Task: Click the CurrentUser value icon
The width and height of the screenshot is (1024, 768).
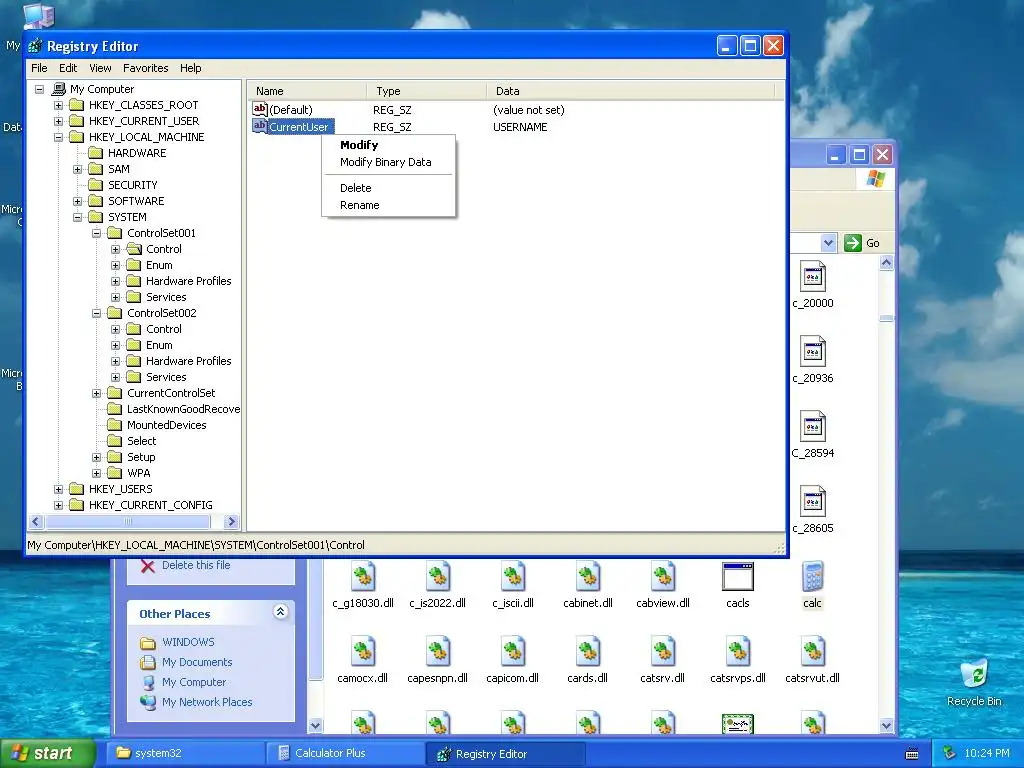Action: (260, 126)
